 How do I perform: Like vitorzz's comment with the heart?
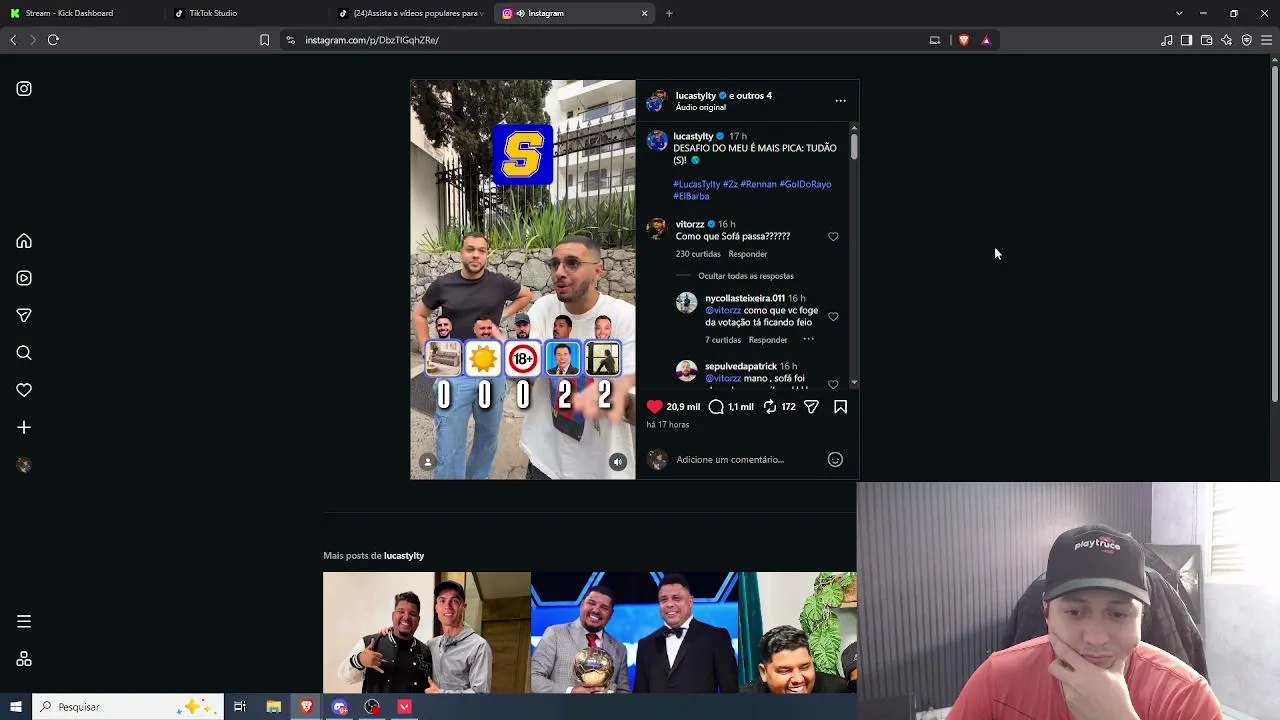pyautogui.click(x=833, y=237)
